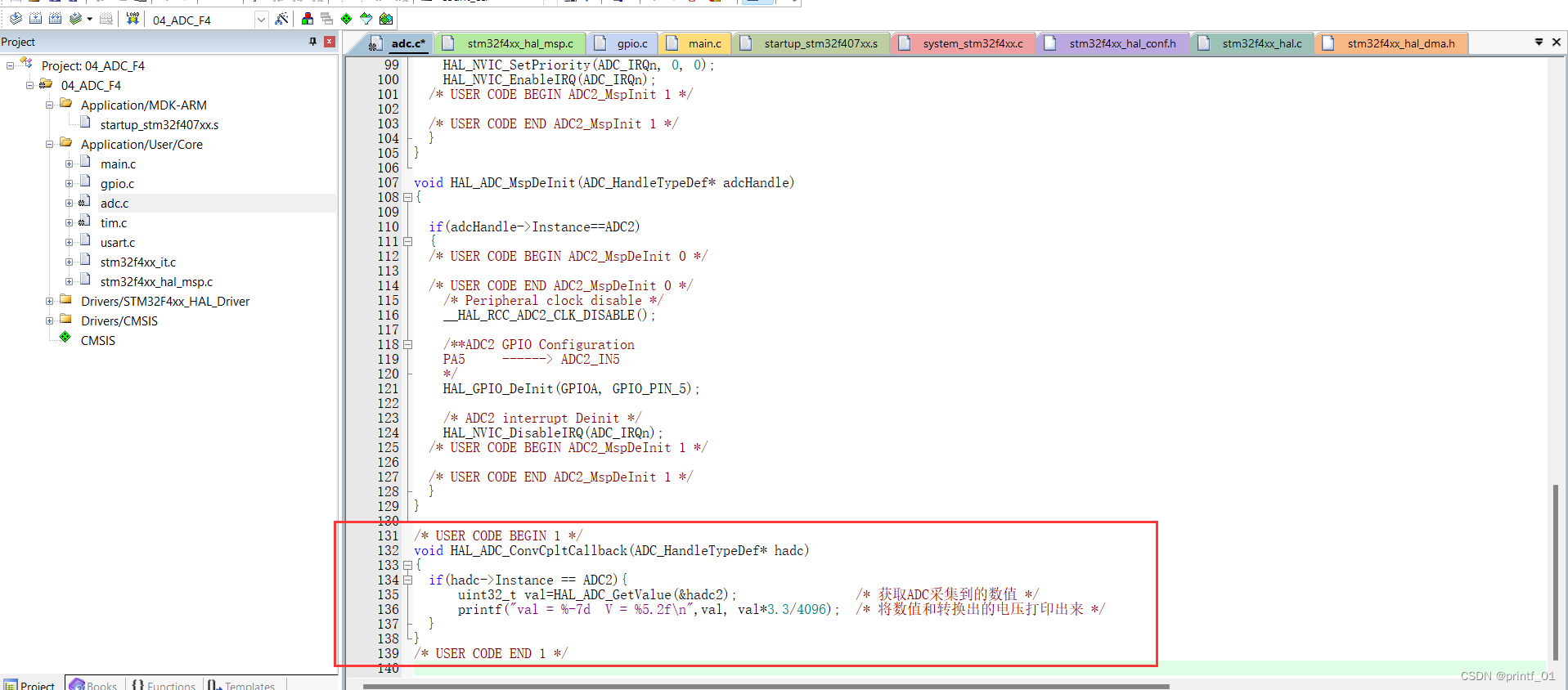
Task: Expand the Drivers/CMSIS folder
Action: click(49, 320)
